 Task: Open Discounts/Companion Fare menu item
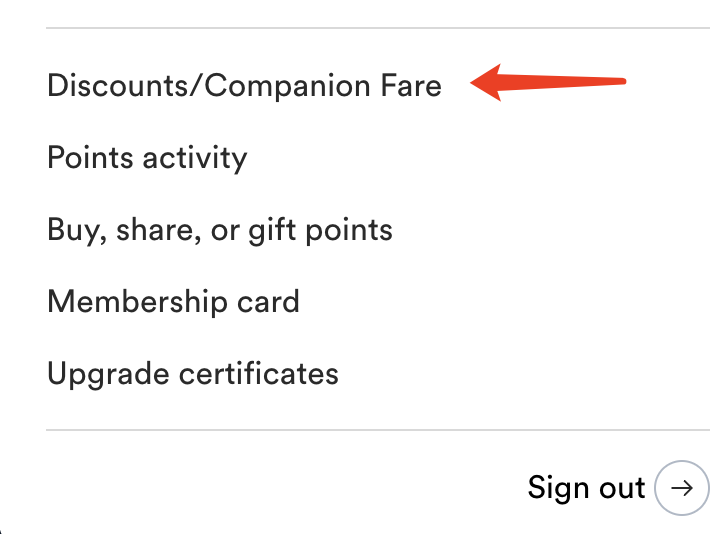[x=244, y=86]
